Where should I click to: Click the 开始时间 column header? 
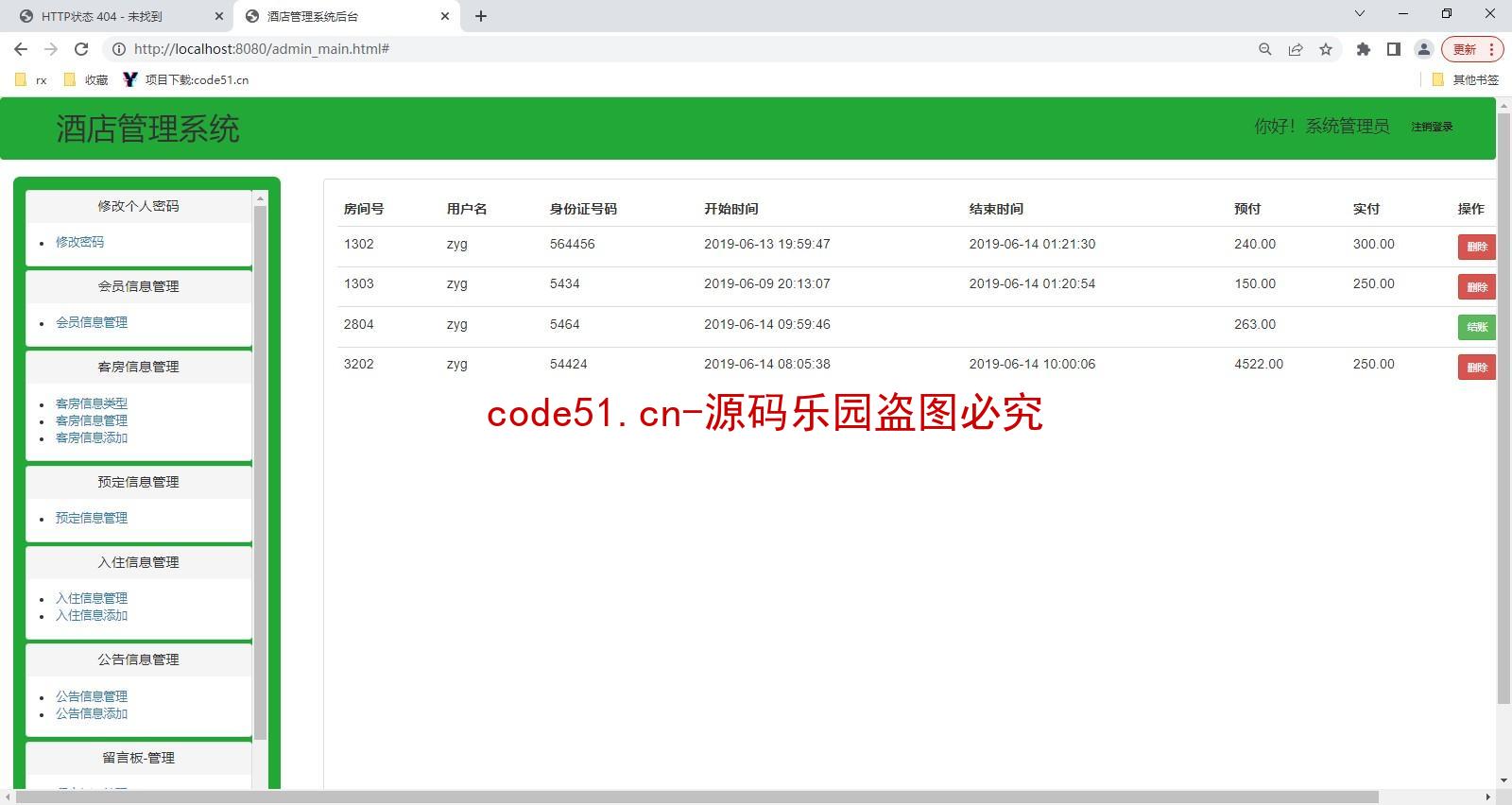[x=730, y=209]
